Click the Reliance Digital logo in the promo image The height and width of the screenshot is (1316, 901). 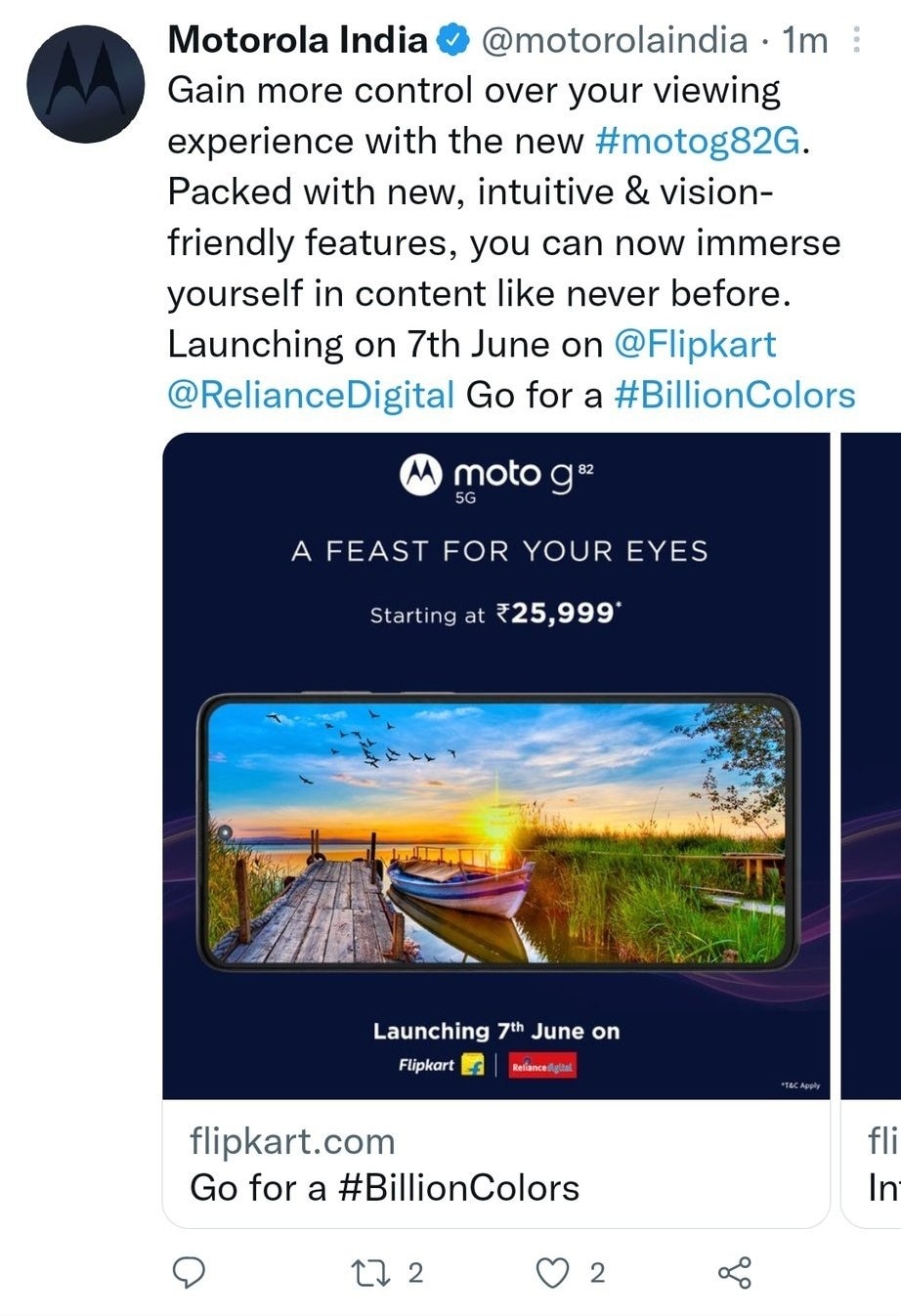tap(544, 1066)
